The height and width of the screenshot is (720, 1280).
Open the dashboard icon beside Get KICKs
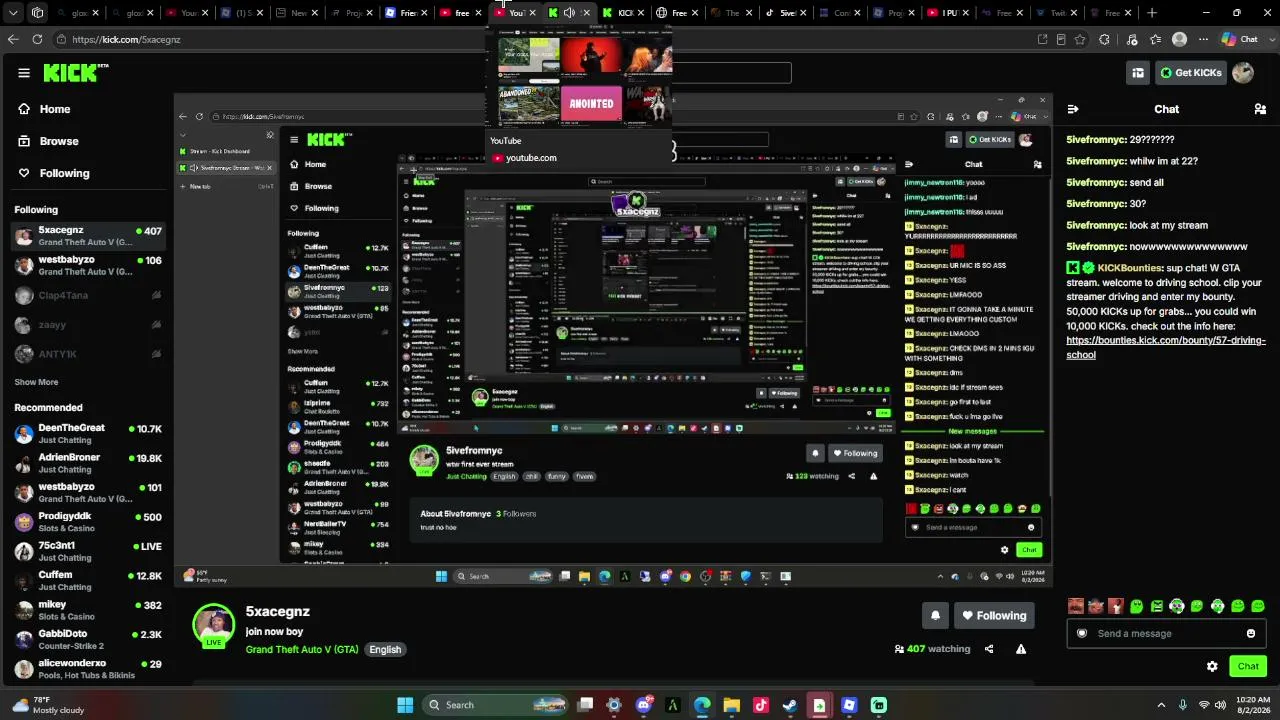pyautogui.click(x=1138, y=72)
